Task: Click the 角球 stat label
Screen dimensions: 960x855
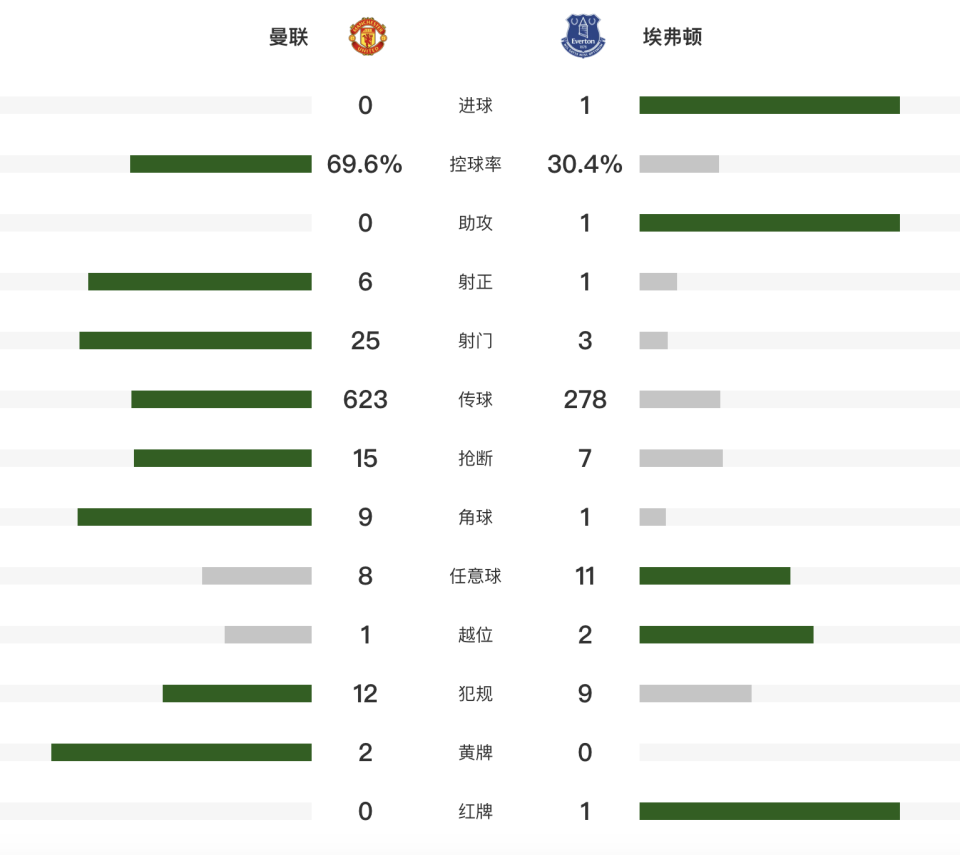Action: click(475, 517)
